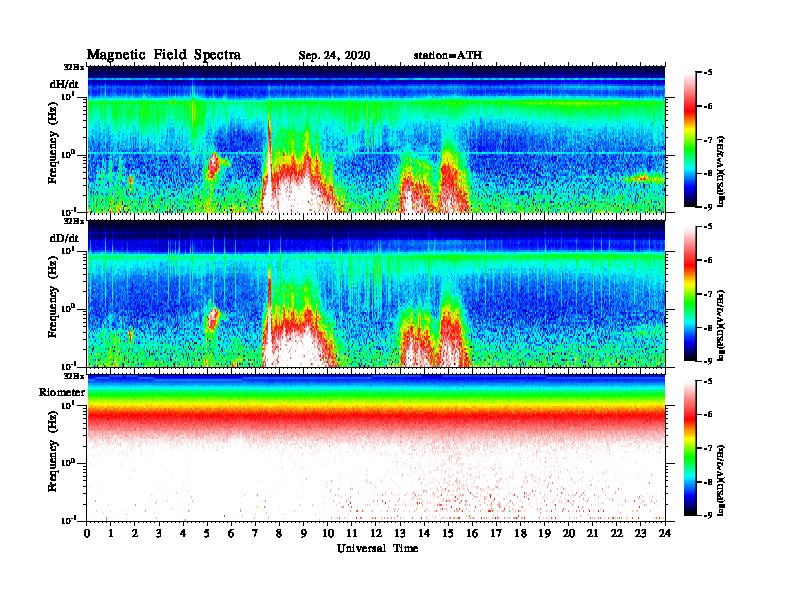Click hour '0' on the Universal Time axis
Viewport: 792px width, 612px height.
pyautogui.click(x=87, y=534)
